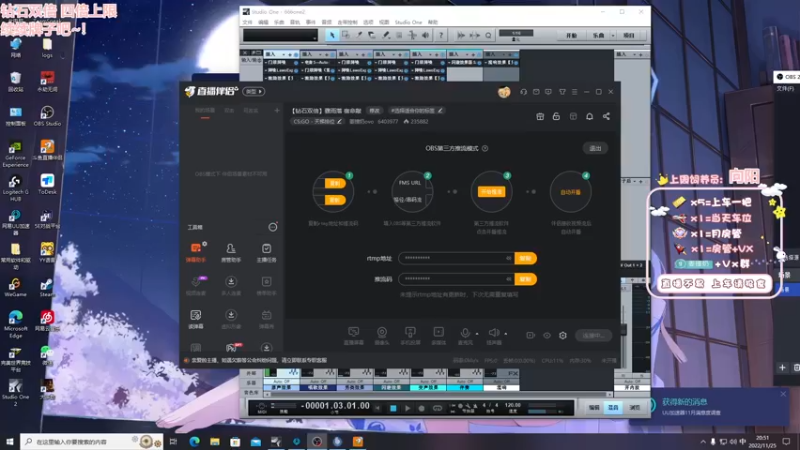Viewport: 800px width, 450px height.
Task: Click the 开始推流 button in step 3
Action: 491,192
